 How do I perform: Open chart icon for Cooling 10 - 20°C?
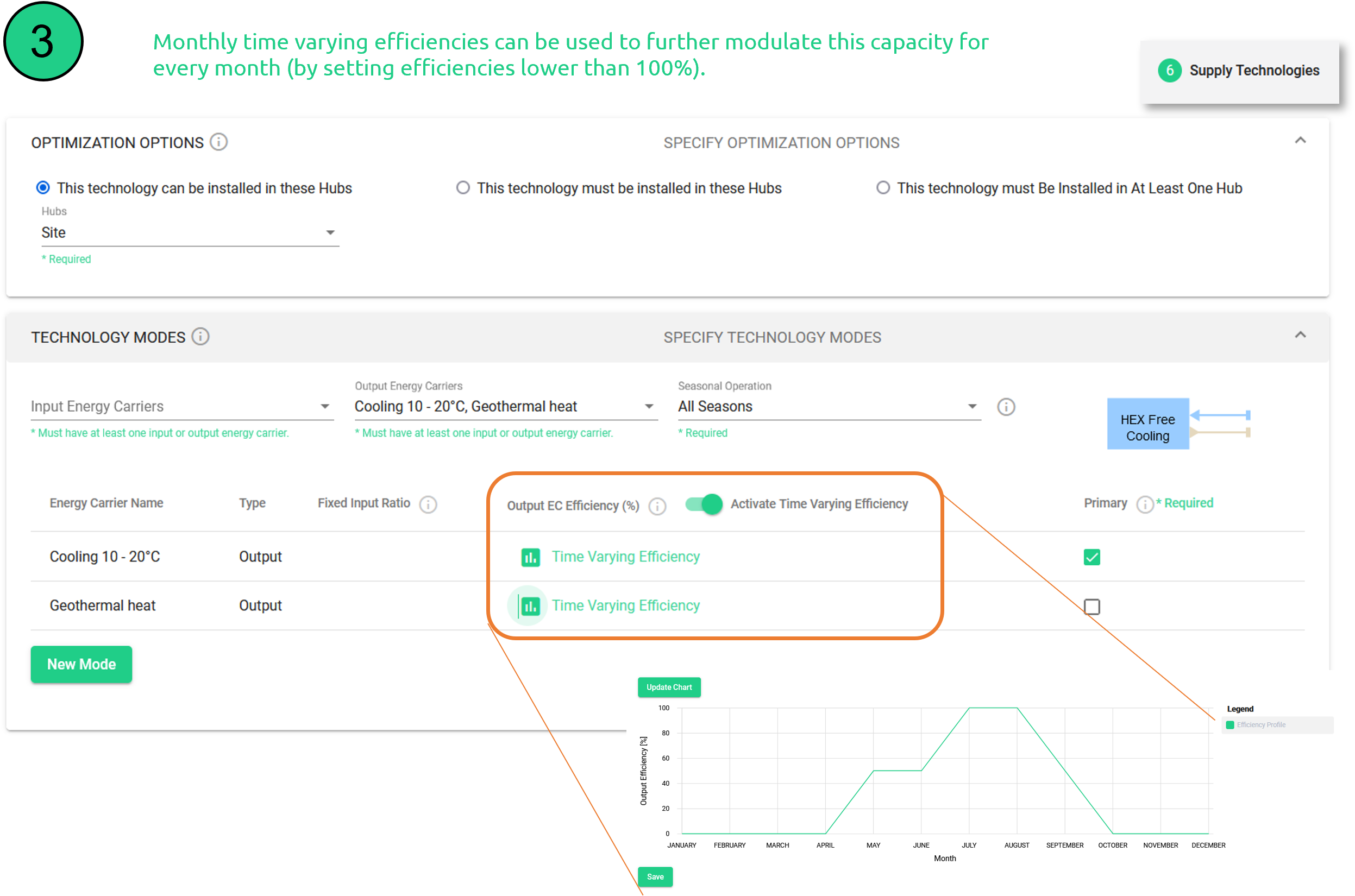(x=530, y=557)
